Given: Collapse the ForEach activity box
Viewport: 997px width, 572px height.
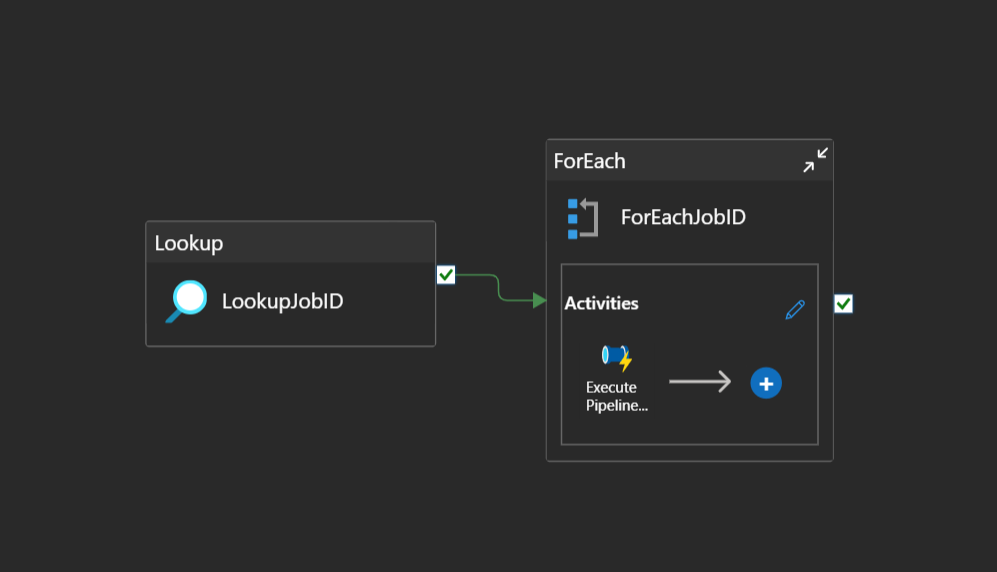Looking at the screenshot, I should pyautogui.click(x=816, y=160).
